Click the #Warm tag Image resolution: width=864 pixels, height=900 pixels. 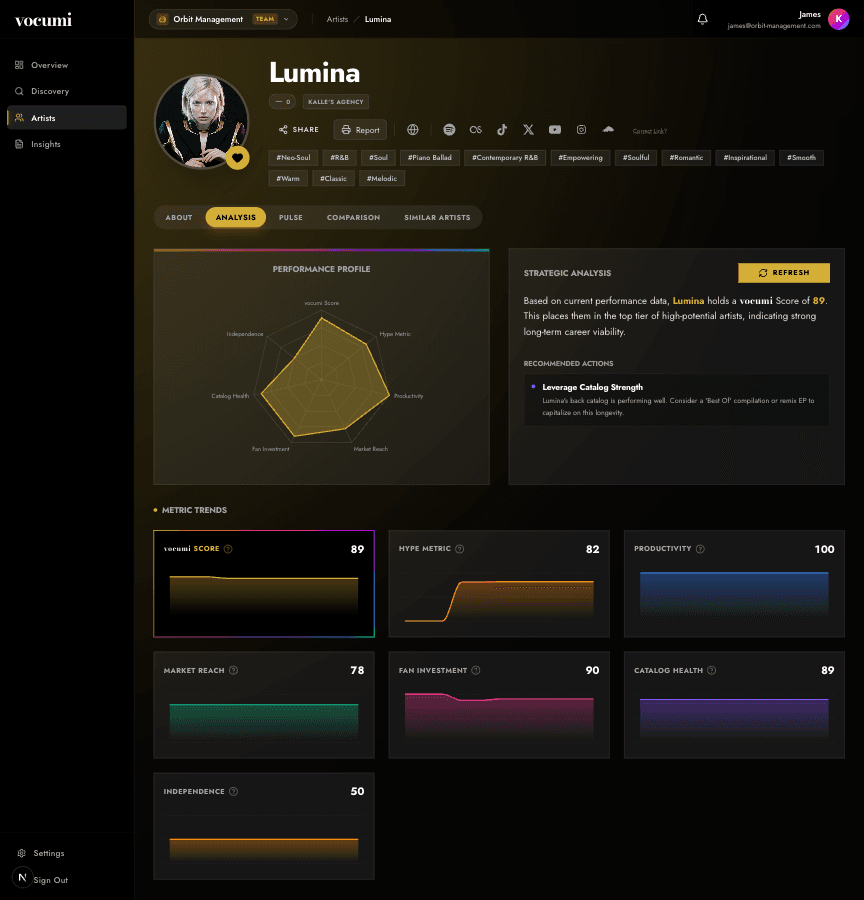pyautogui.click(x=288, y=179)
